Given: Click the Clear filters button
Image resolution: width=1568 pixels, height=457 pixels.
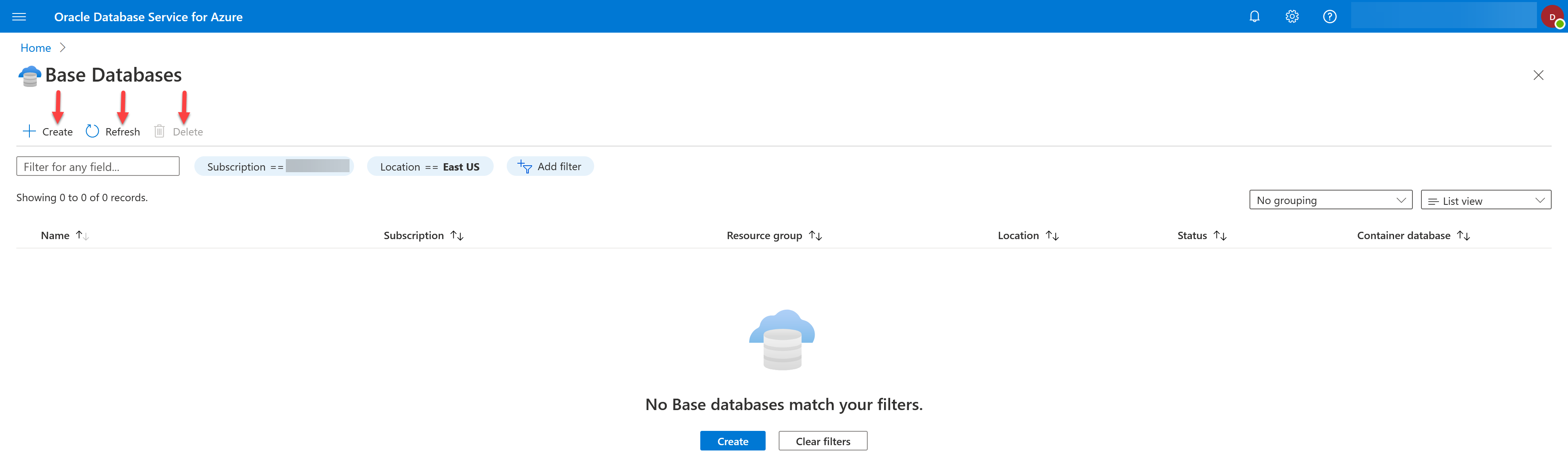Looking at the screenshot, I should [x=823, y=441].
